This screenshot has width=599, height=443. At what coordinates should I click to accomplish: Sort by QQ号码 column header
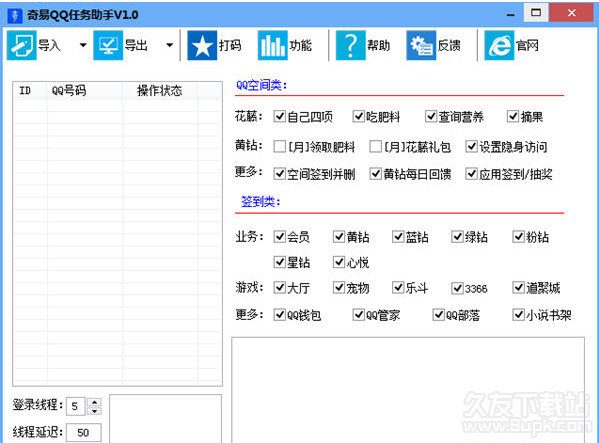tap(85, 91)
